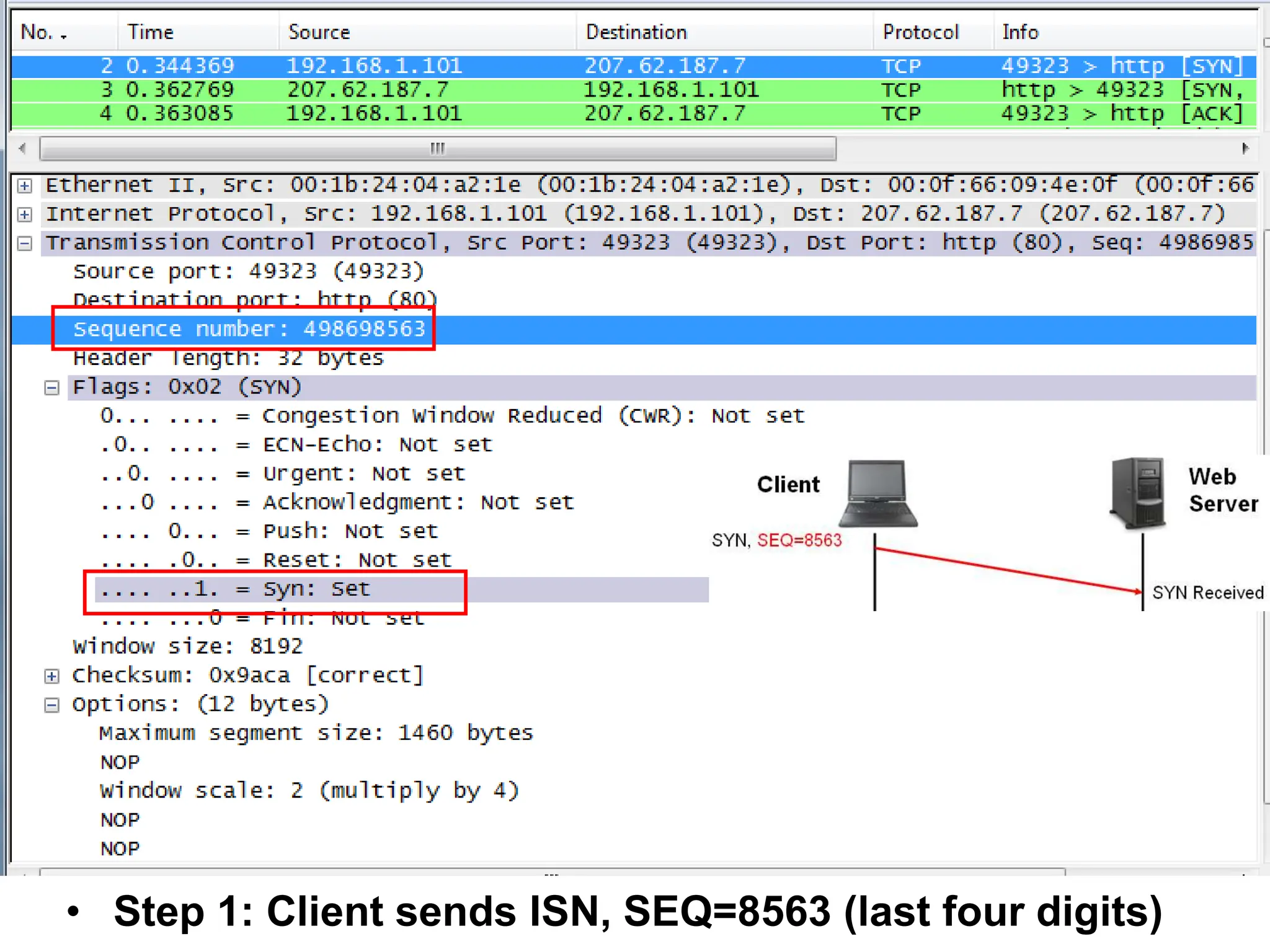Click the Destination column header

click(x=724, y=32)
